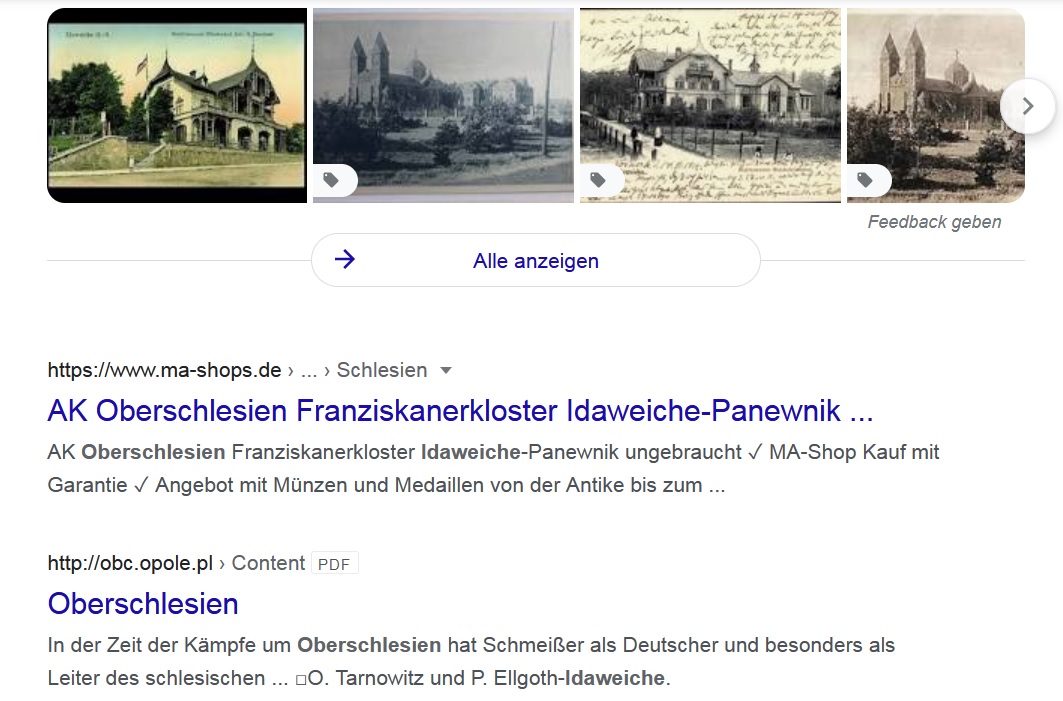Open the gray church postcard thumbnail
Image resolution: width=1063 pixels, height=701 pixels.
point(443,106)
